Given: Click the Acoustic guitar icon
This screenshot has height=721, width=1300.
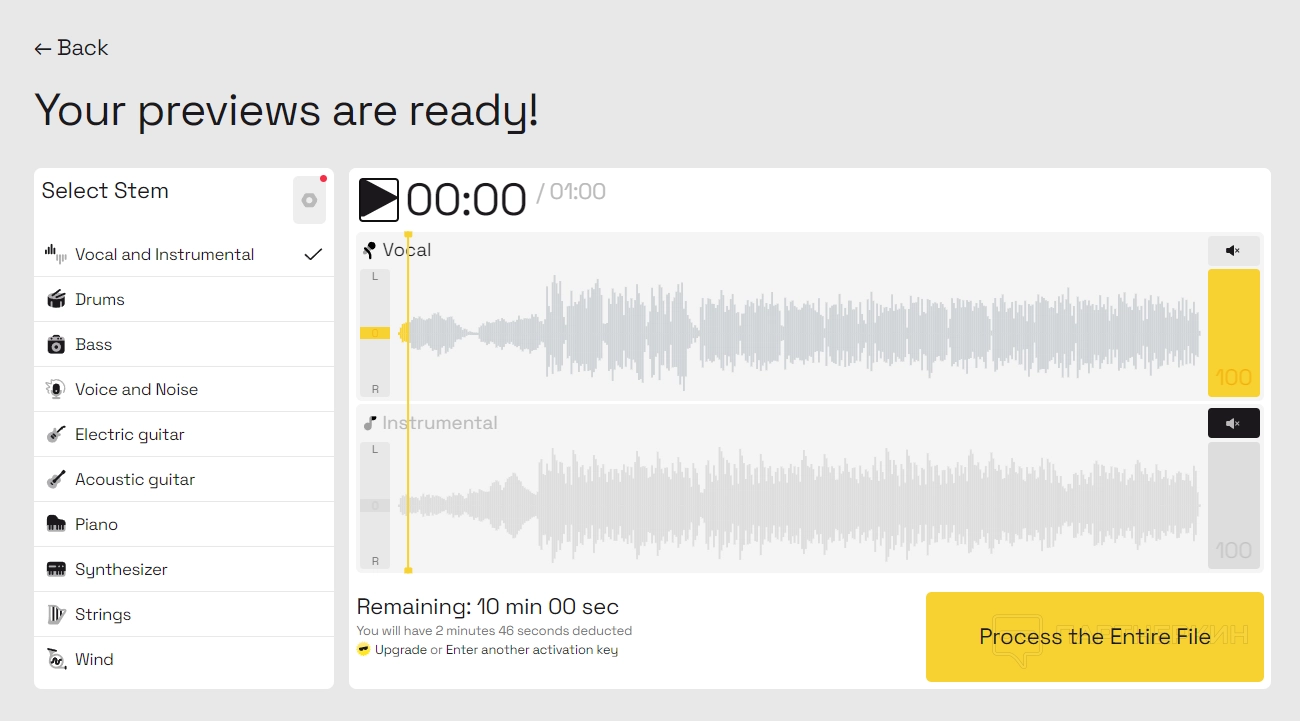Looking at the screenshot, I should pyautogui.click(x=56, y=479).
